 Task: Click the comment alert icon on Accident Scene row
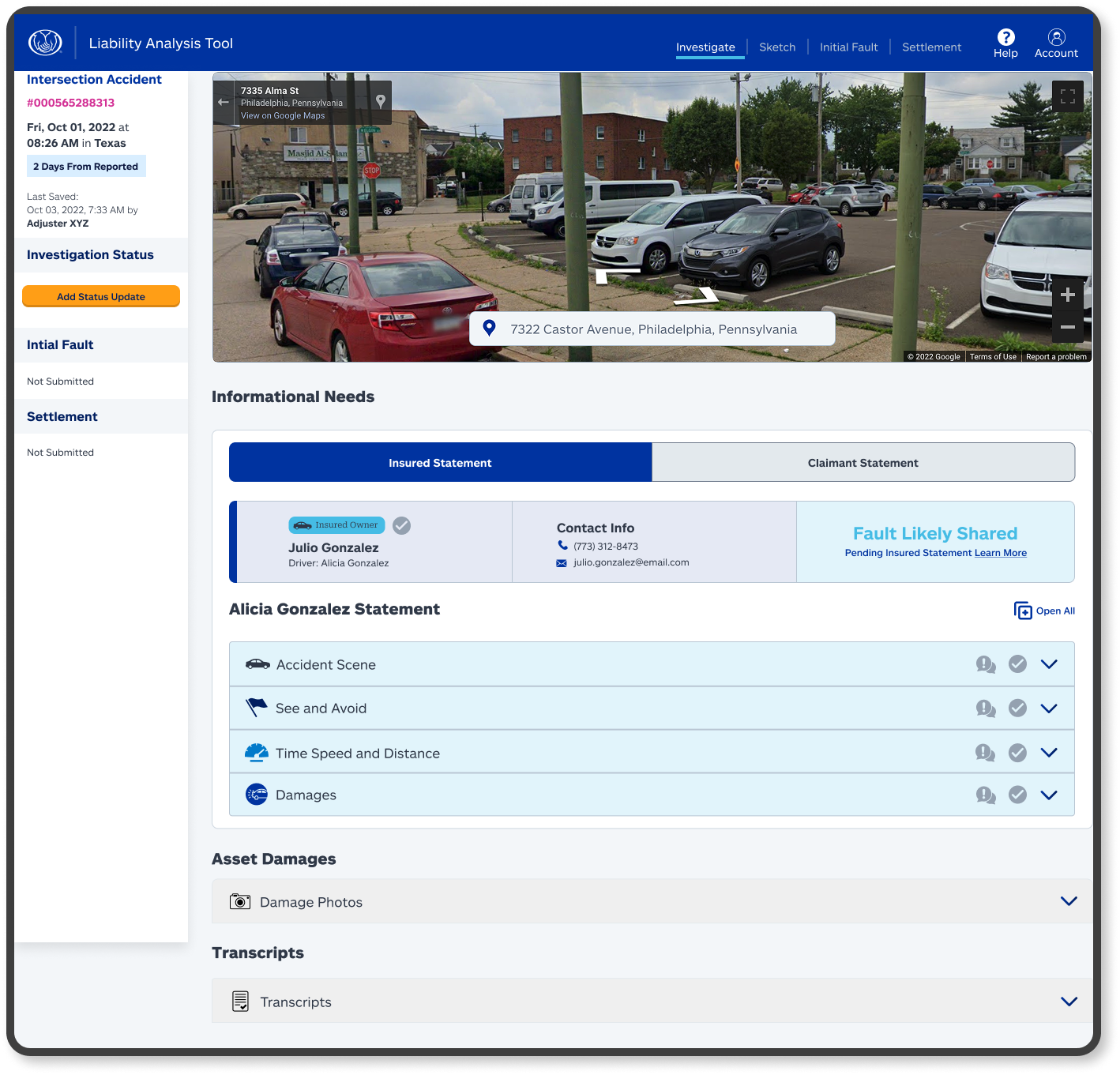(x=986, y=664)
